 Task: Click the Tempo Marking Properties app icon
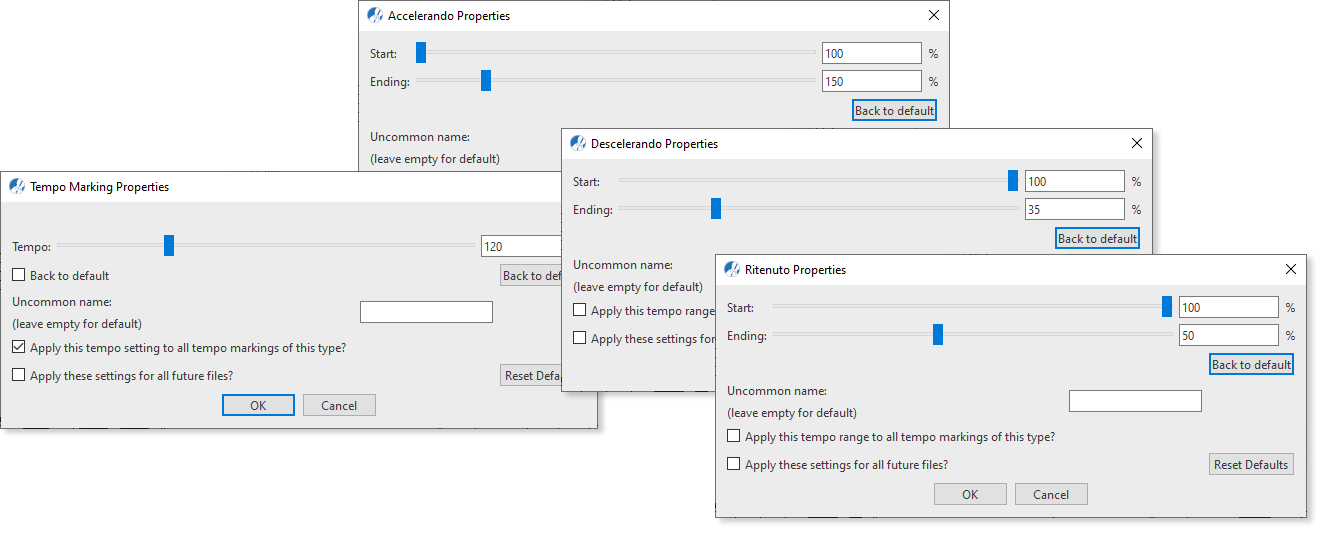point(17,186)
